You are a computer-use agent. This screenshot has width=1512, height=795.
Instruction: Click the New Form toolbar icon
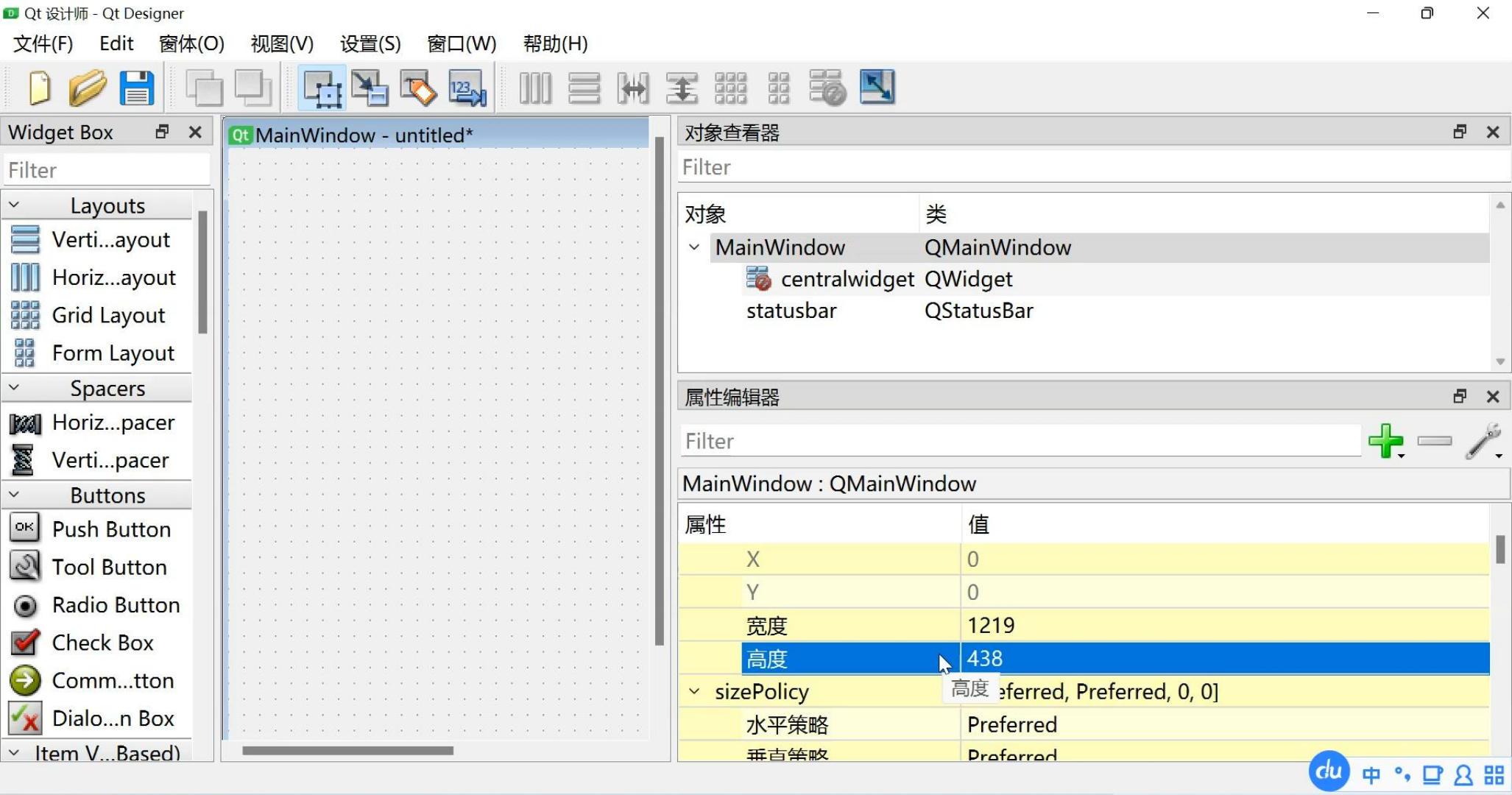point(39,88)
